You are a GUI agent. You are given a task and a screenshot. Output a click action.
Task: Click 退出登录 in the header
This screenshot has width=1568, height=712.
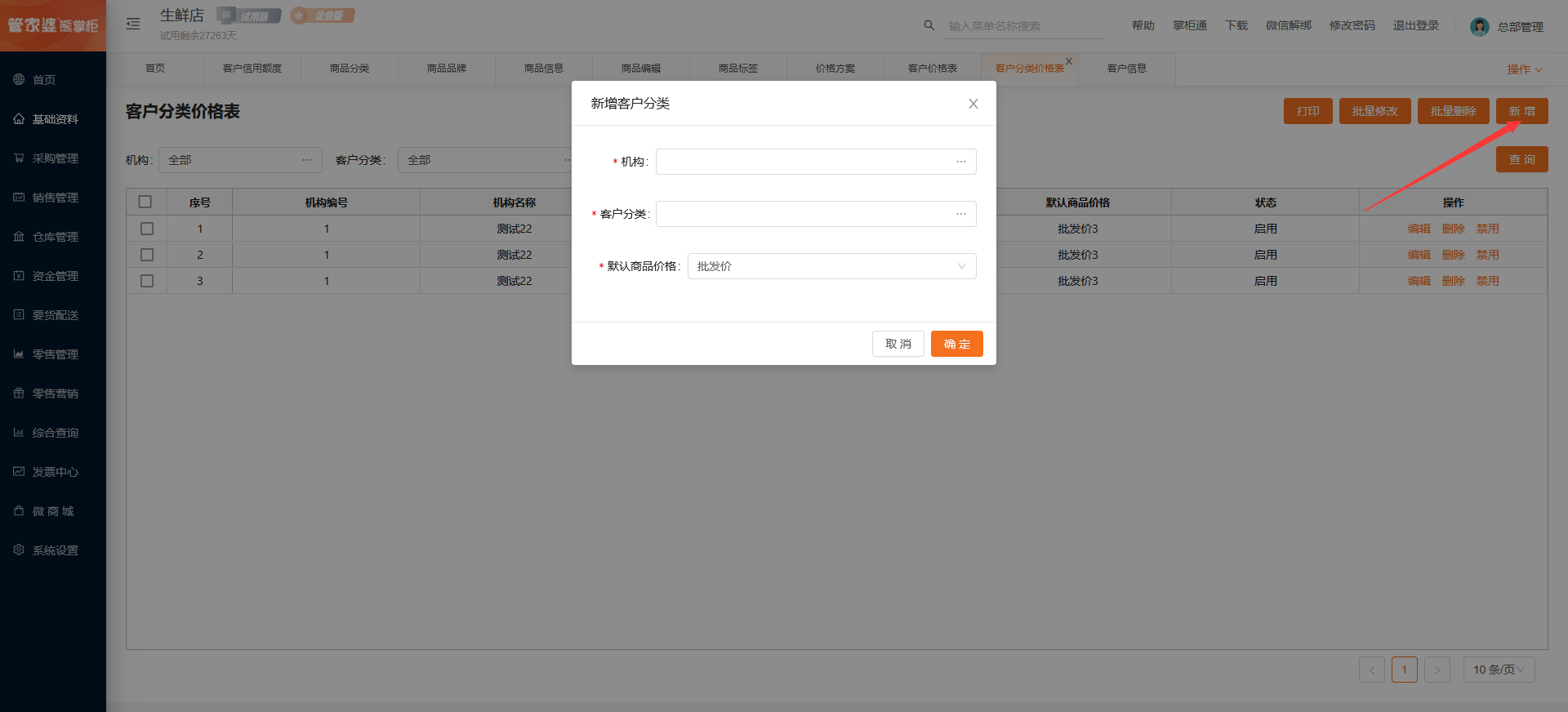point(1416,25)
